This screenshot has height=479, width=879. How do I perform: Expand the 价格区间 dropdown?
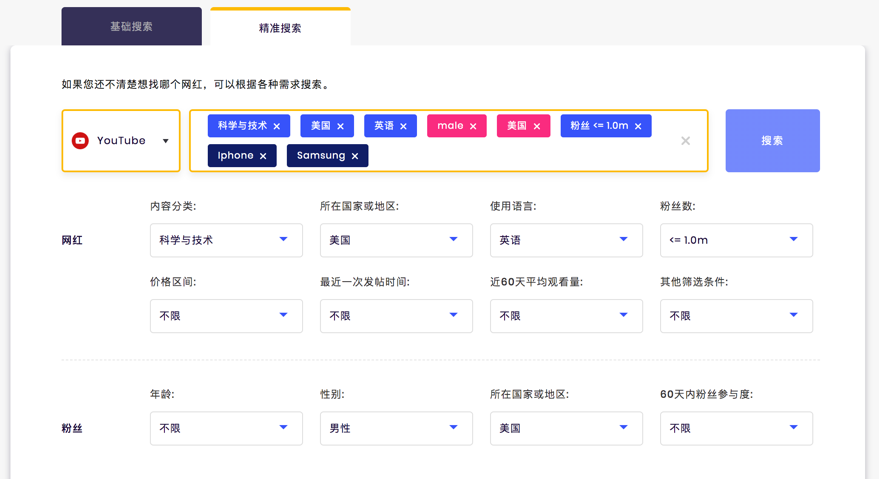226,316
